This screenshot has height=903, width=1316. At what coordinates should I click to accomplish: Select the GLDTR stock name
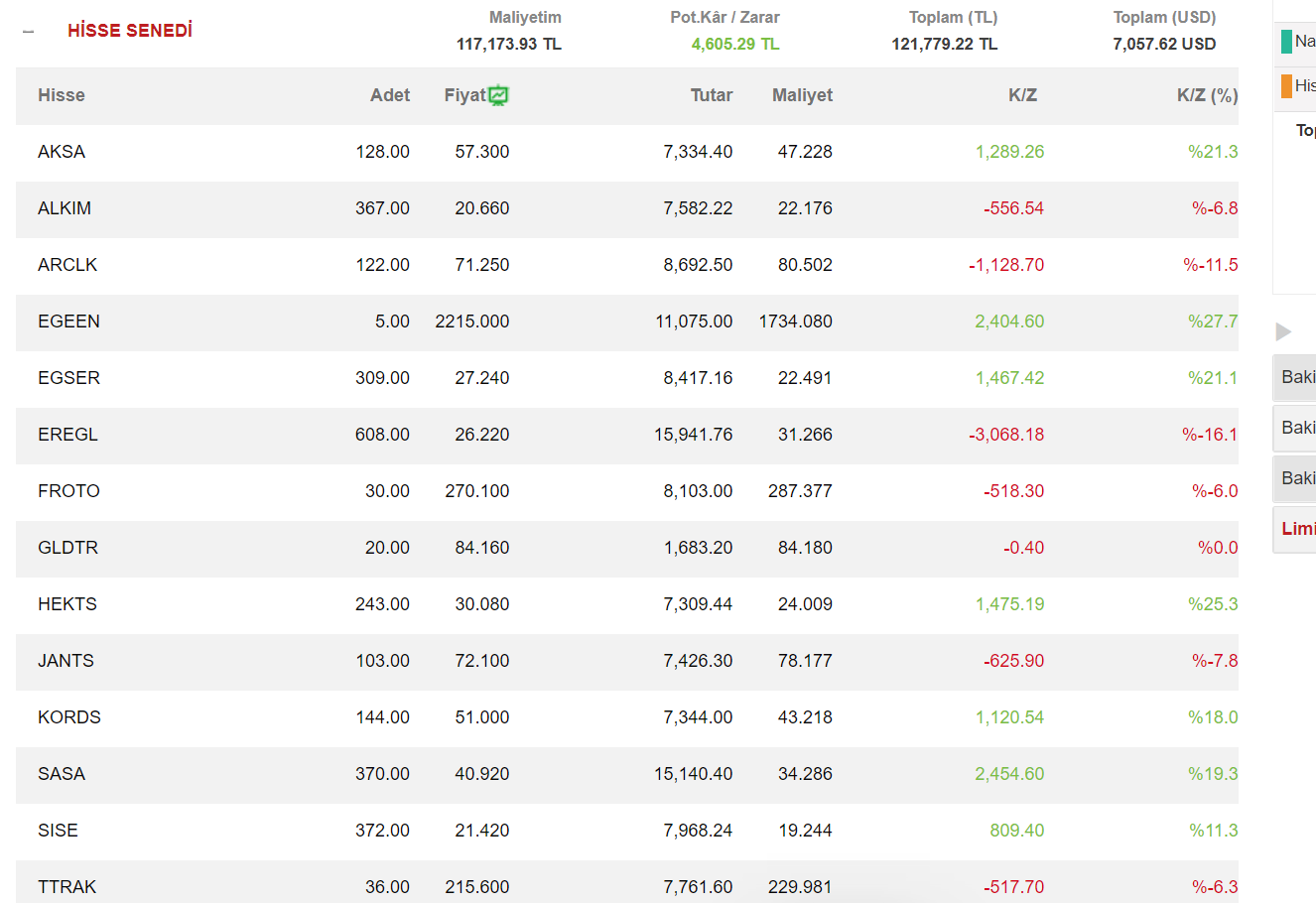(67, 548)
